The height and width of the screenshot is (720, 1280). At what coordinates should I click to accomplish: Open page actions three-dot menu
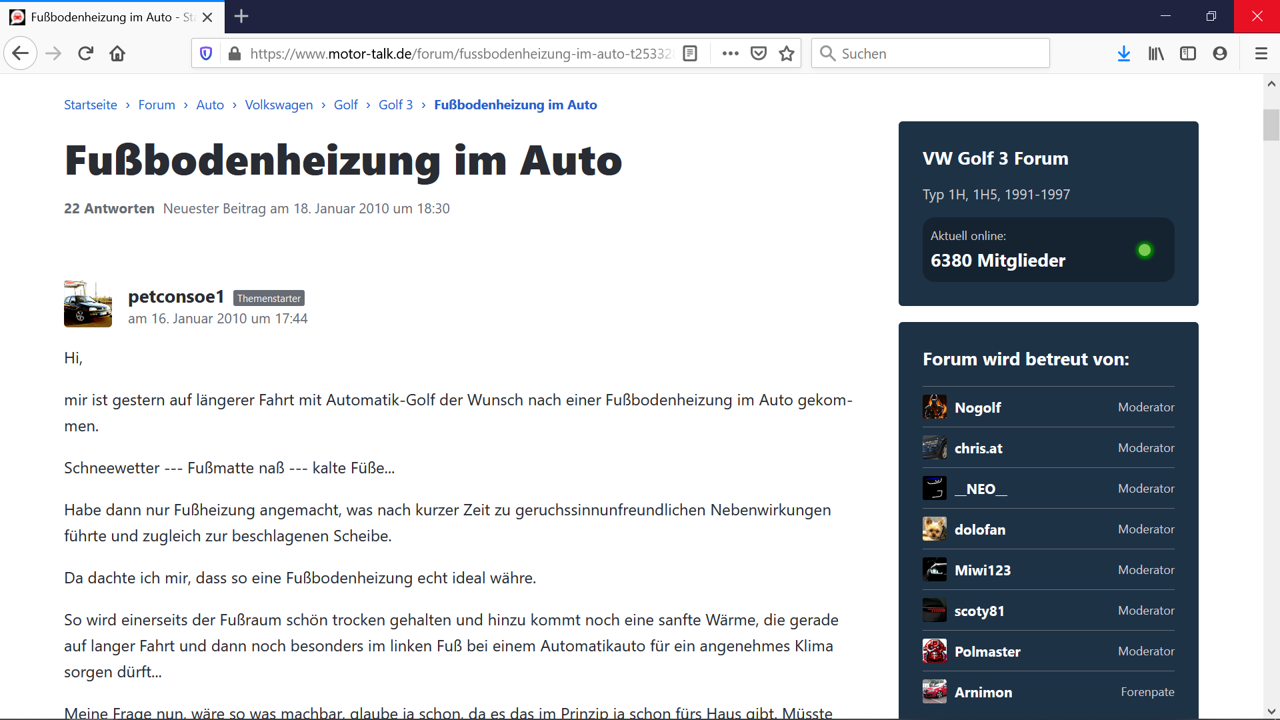coord(730,53)
